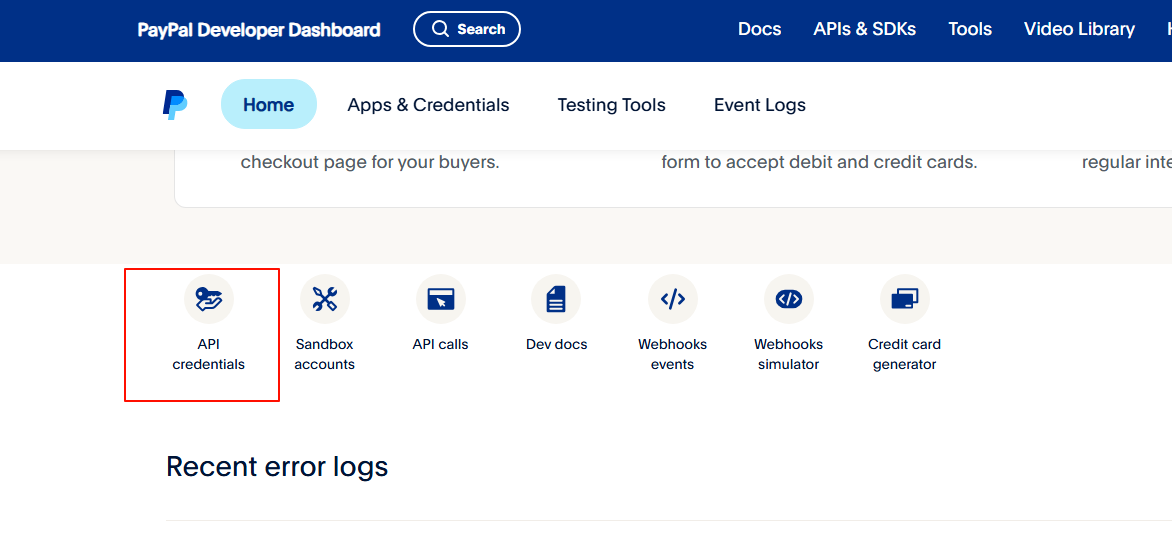The height and width of the screenshot is (552, 1172).
Task: Click 'form to accept debit and credit cards.' text
Action: tap(819, 162)
